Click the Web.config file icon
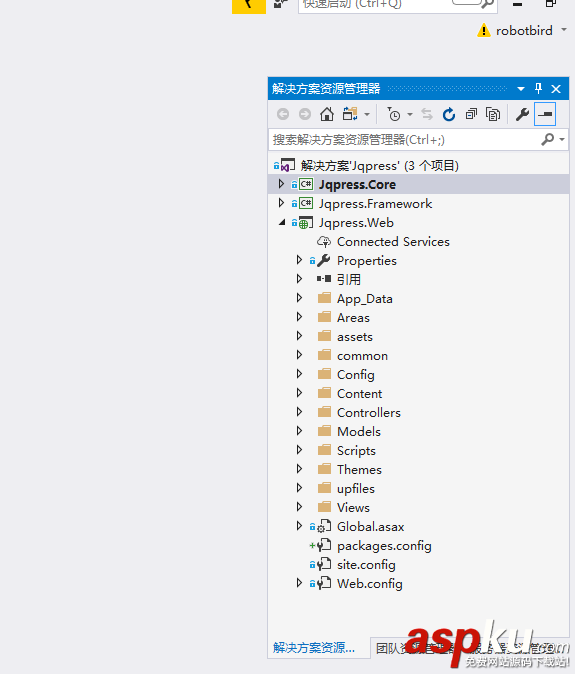The height and width of the screenshot is (674, 575). [324, 584]
